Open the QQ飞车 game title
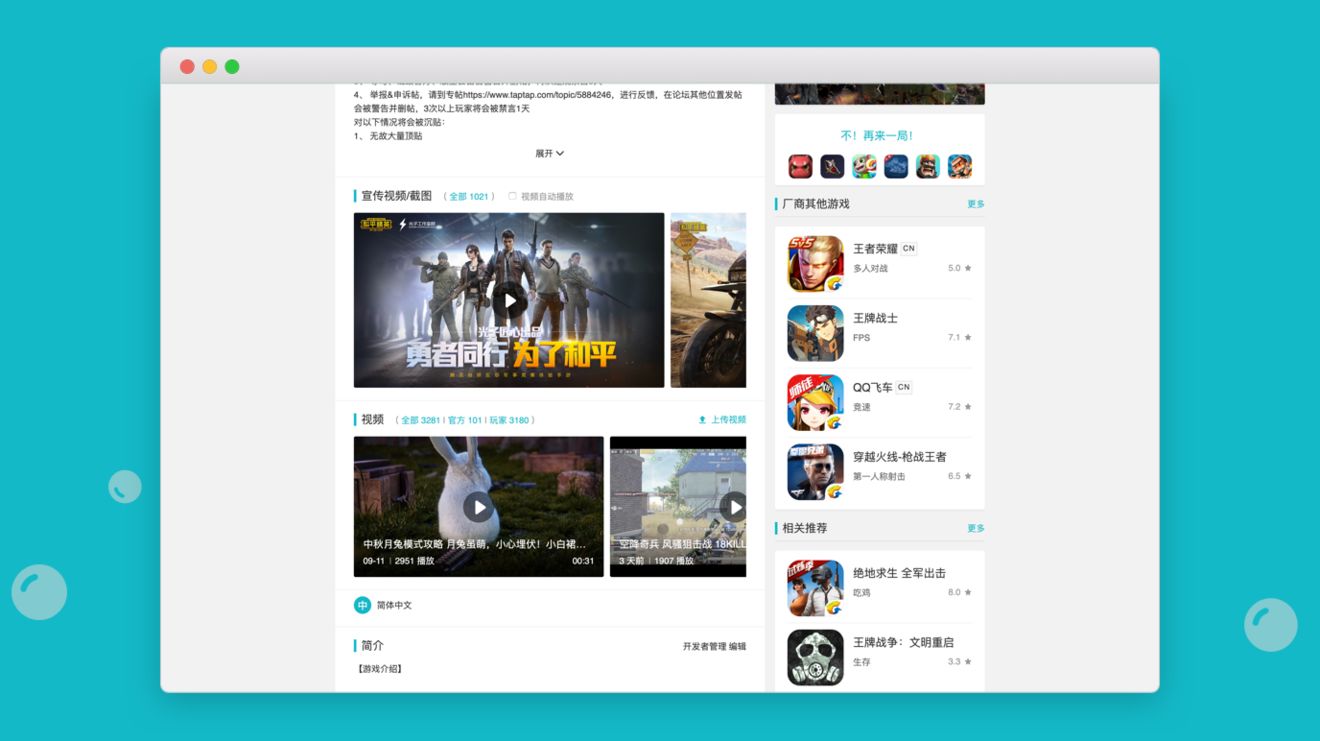Image resolution: width=1320 pixels, height=741 pixels. [x=872, y=387]
